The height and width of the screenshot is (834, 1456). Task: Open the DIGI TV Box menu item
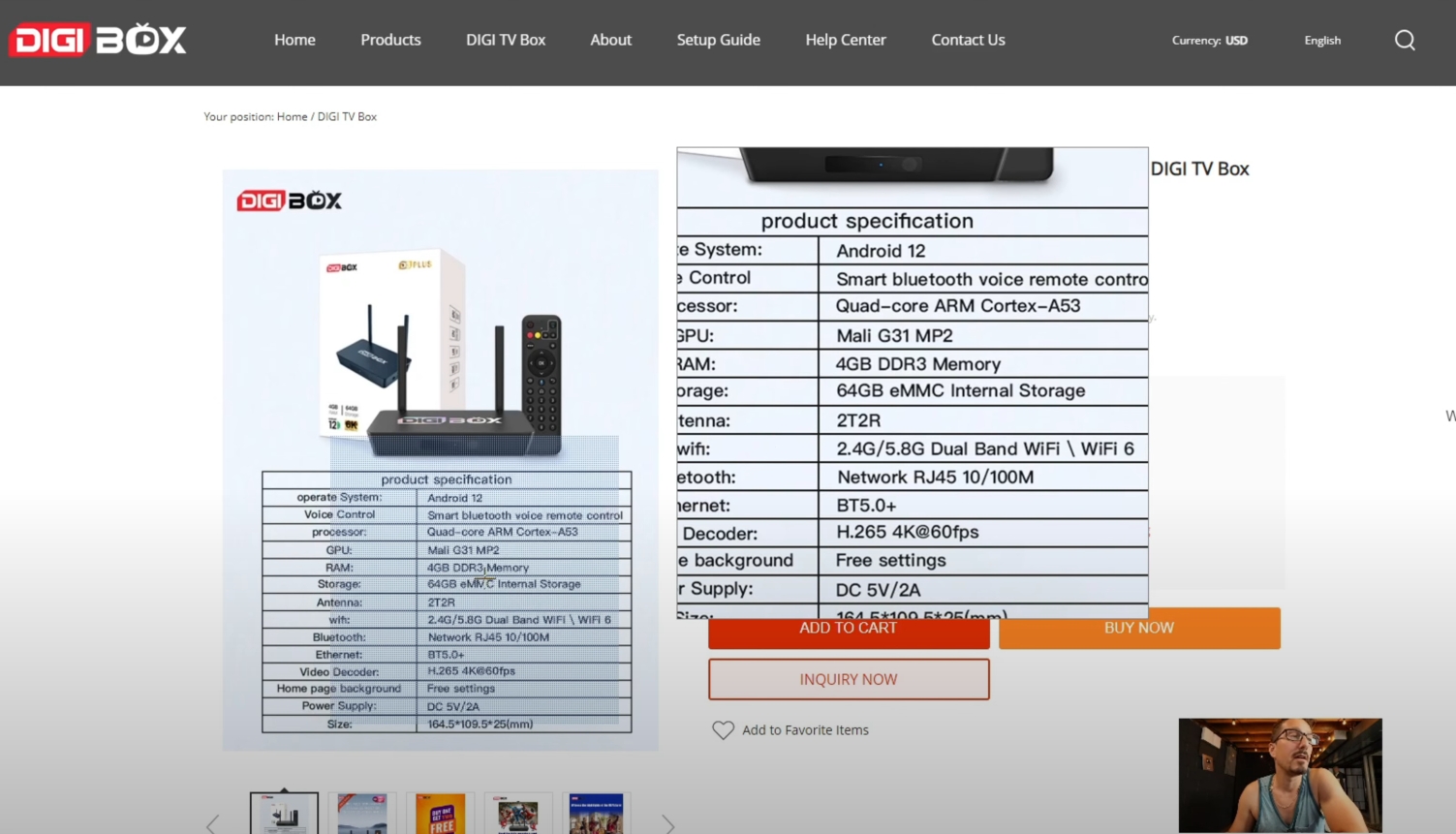pyautogui.click(x=506, y=40)
